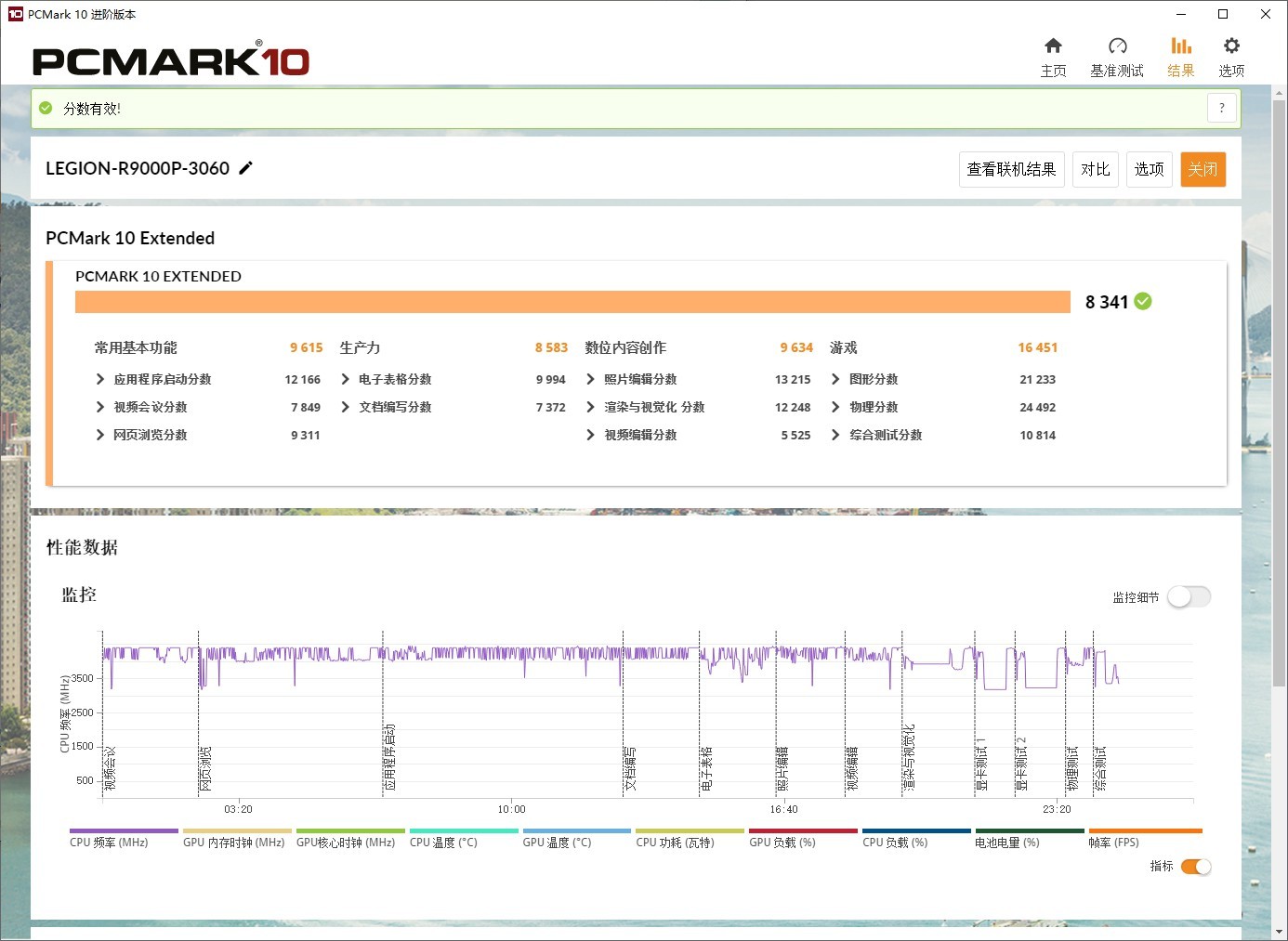Screen dimensions: 1288x941
Task: Expand 电子表格分数 row
Action: click(346, 379)
